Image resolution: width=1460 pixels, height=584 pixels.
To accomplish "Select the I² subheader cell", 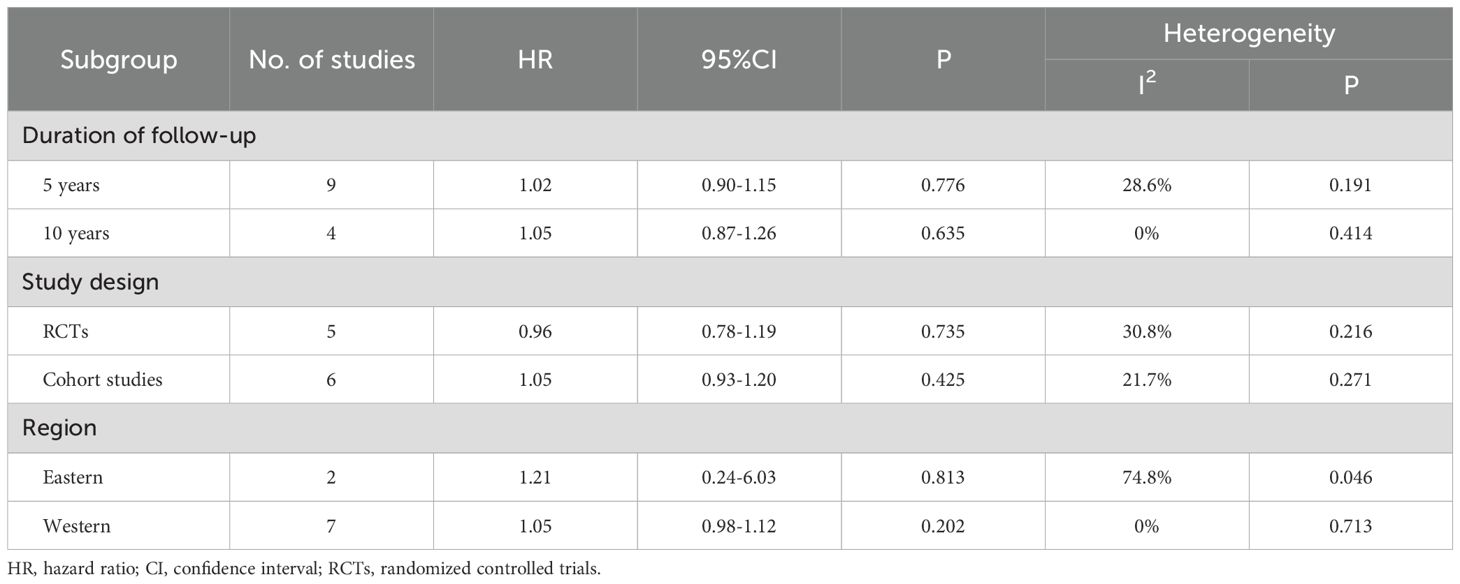I will pyautogui.click(x=1147, y=85).
